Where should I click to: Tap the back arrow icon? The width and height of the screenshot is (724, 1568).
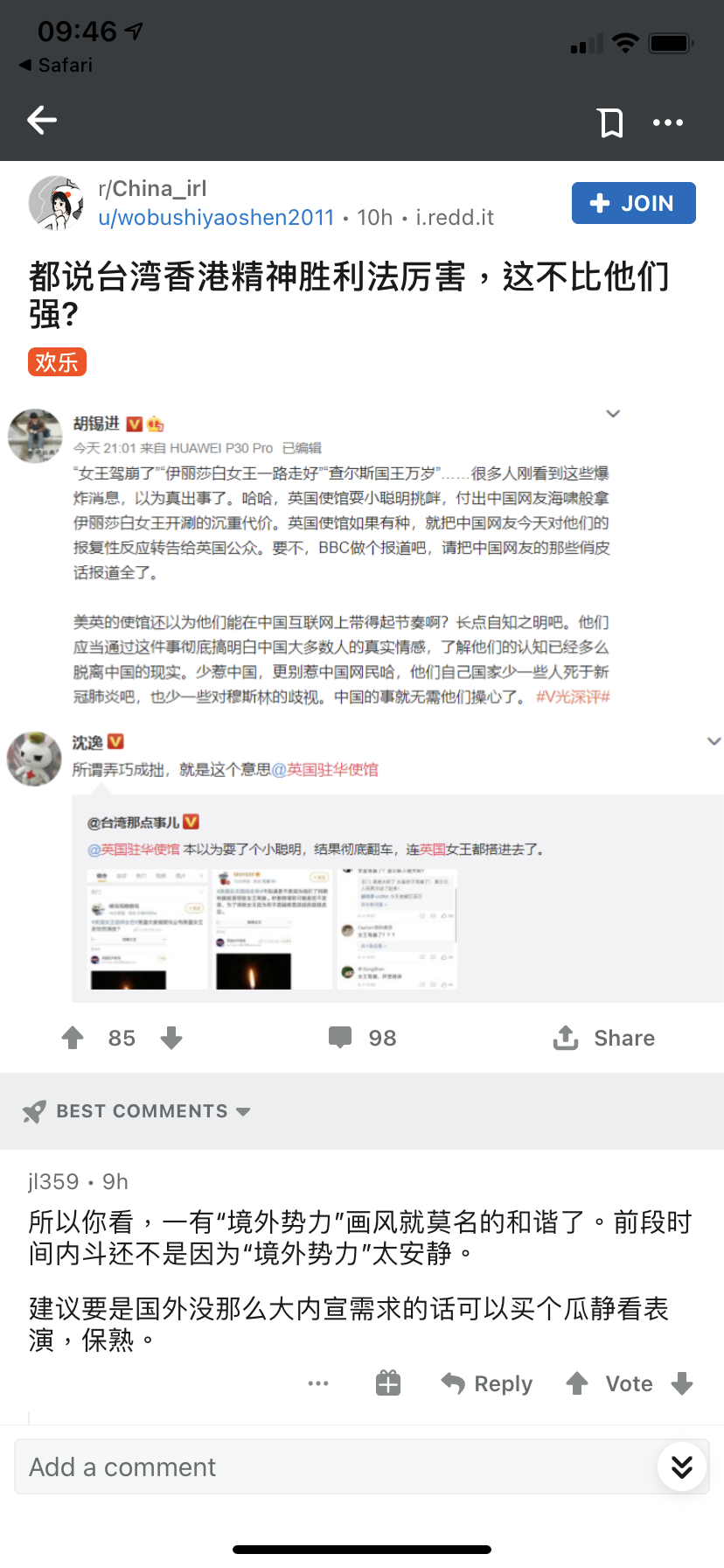[42, 121]
